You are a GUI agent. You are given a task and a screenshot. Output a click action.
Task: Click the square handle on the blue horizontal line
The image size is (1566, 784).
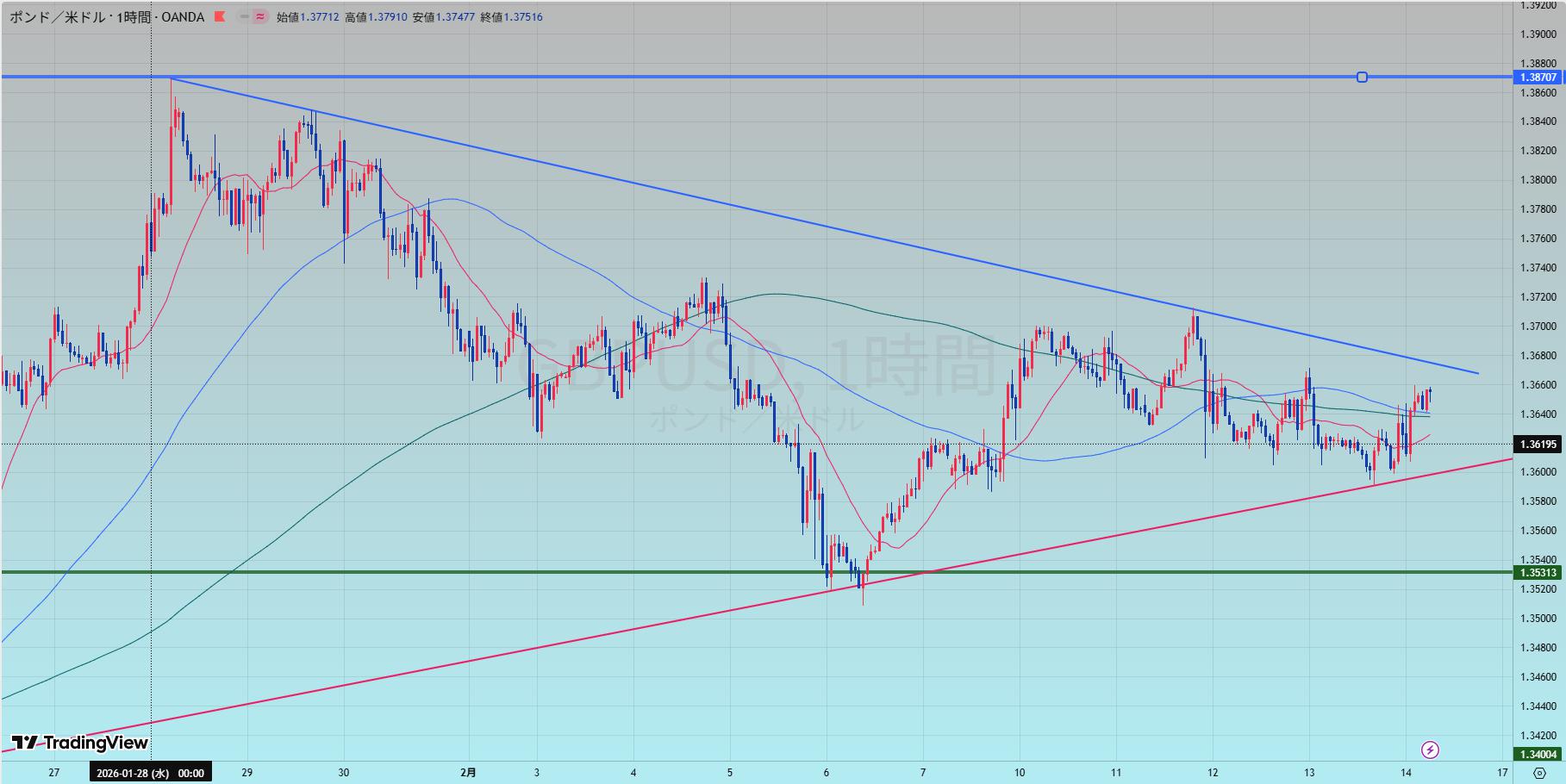(x=1362, y=78)
